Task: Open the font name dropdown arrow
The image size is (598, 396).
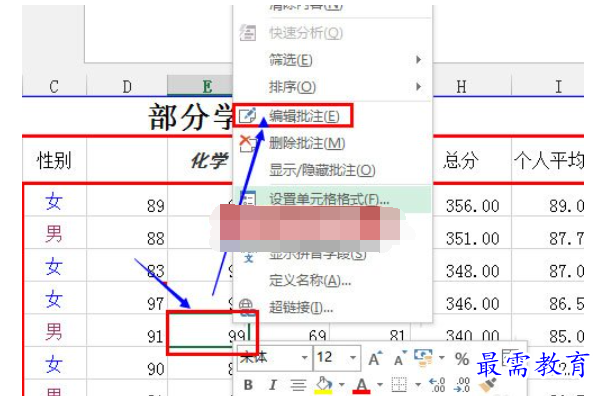Action: point(304,358)
